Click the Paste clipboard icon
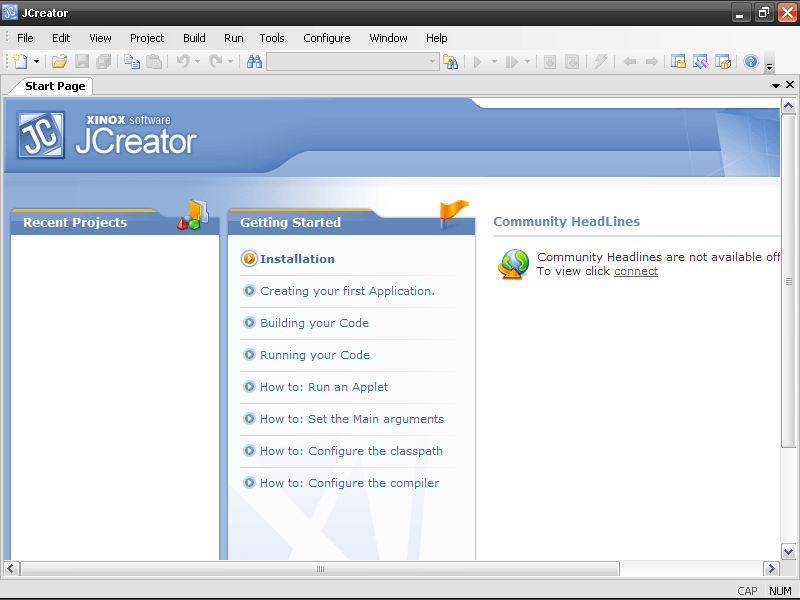 154,62
